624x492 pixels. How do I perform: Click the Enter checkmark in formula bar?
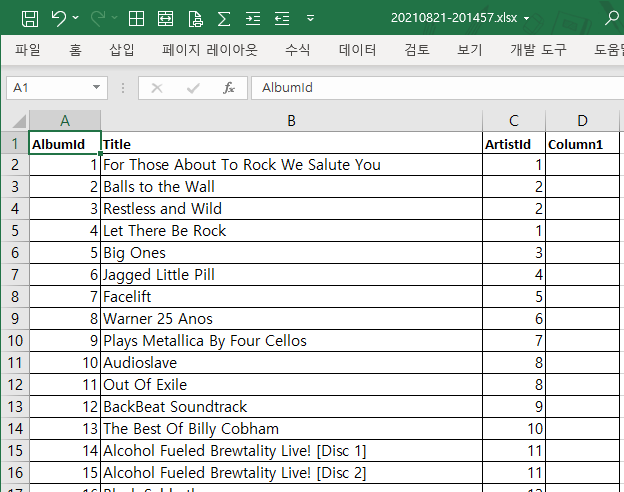click(193, 88)
